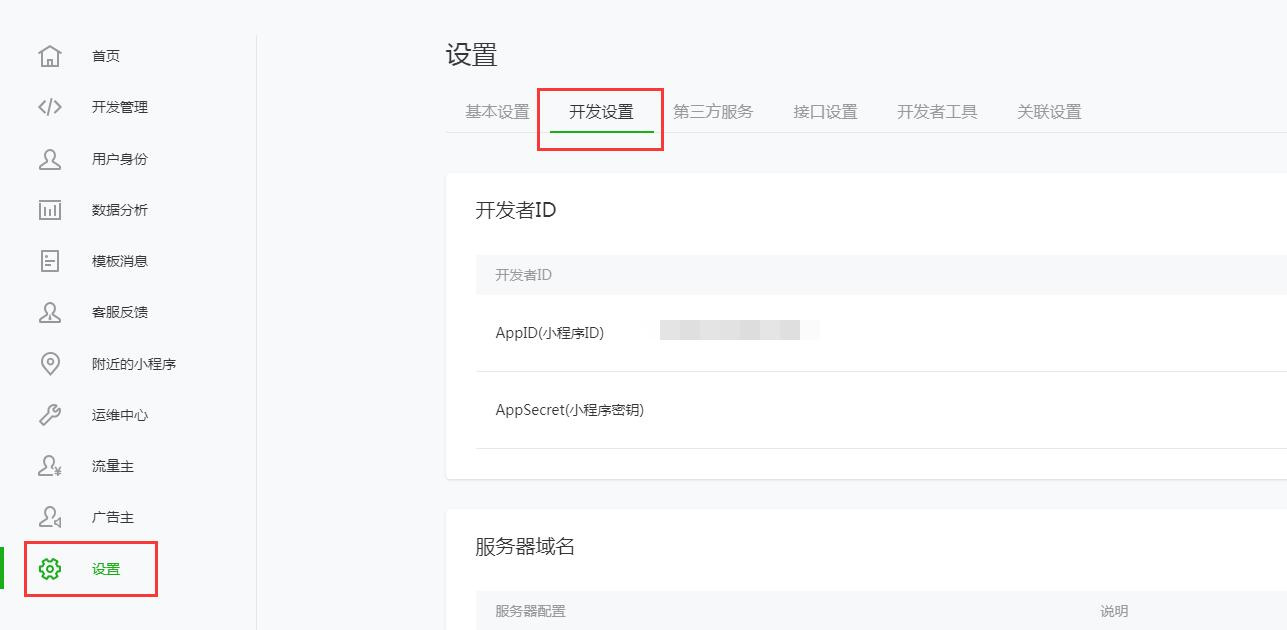Switch to the 基本设置 tab
This screenshot has width=1287, height=630.
coord(497,112)
